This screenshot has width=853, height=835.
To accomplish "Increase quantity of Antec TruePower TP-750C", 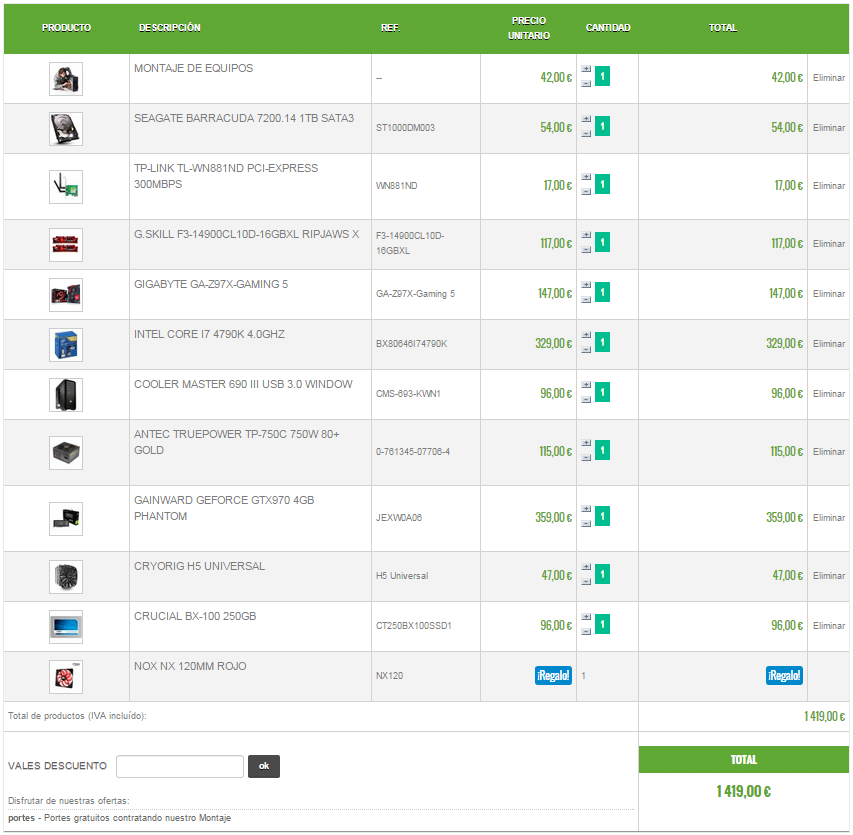I will click(x=586, y=443).
